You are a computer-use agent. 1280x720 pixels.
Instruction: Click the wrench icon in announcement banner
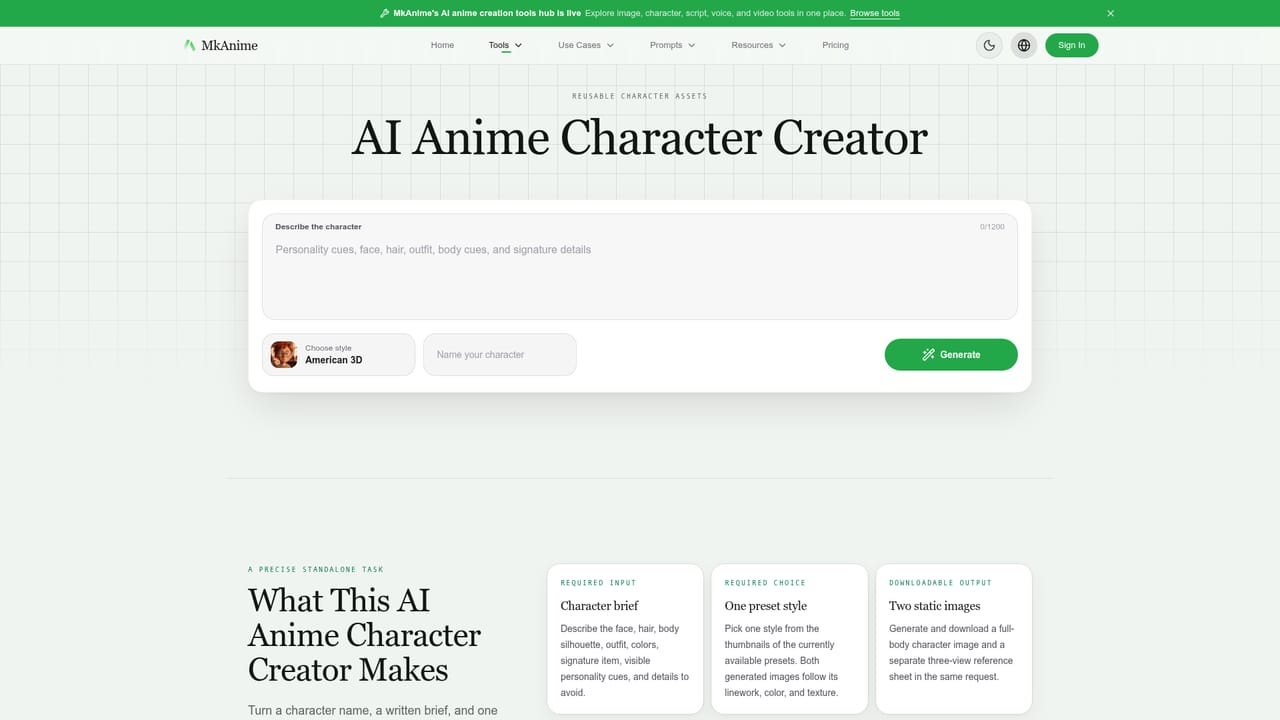385,13
